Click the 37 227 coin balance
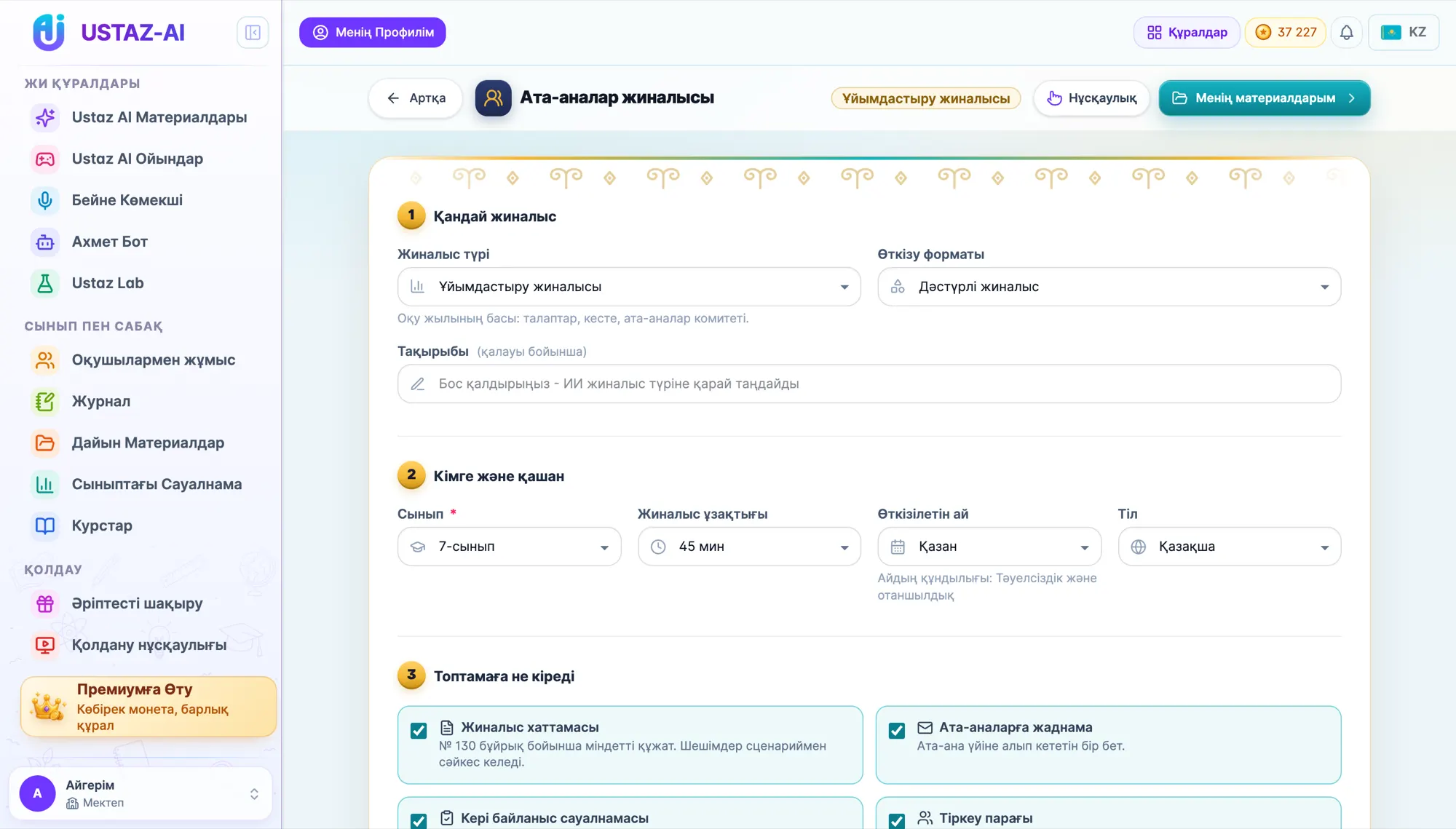This screenshot has width=1456, height=829. coord(1285,32)
